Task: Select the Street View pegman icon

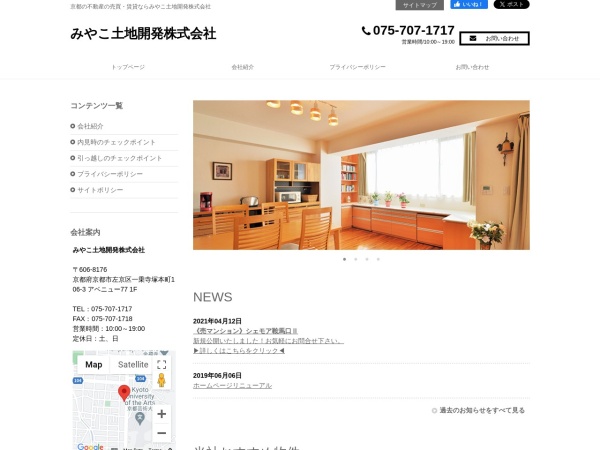Action: point(161,380)
